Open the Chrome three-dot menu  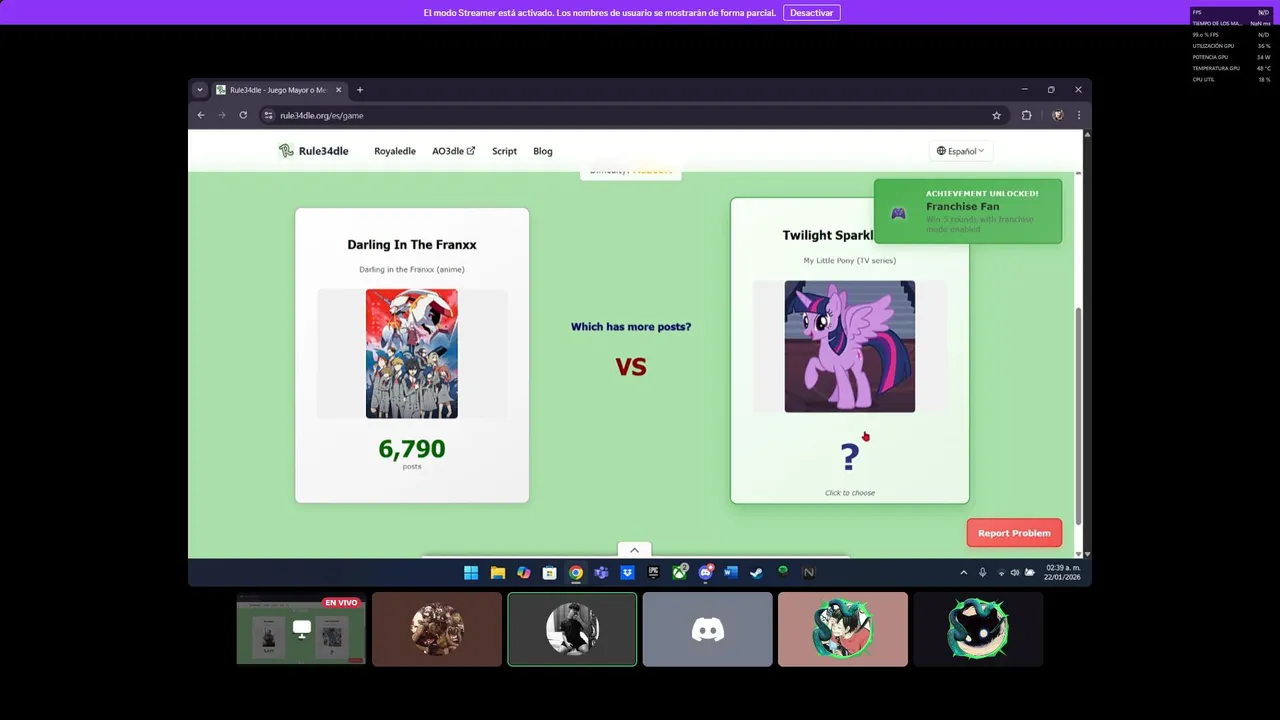click(1078, 115)
